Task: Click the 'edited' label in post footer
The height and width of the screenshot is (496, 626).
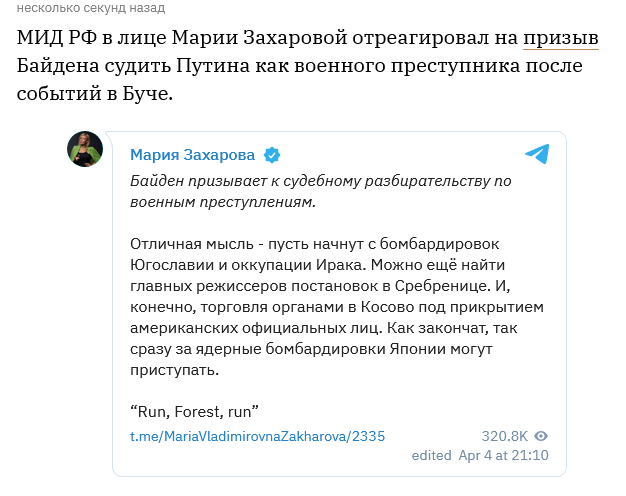Action: point(431,455)
